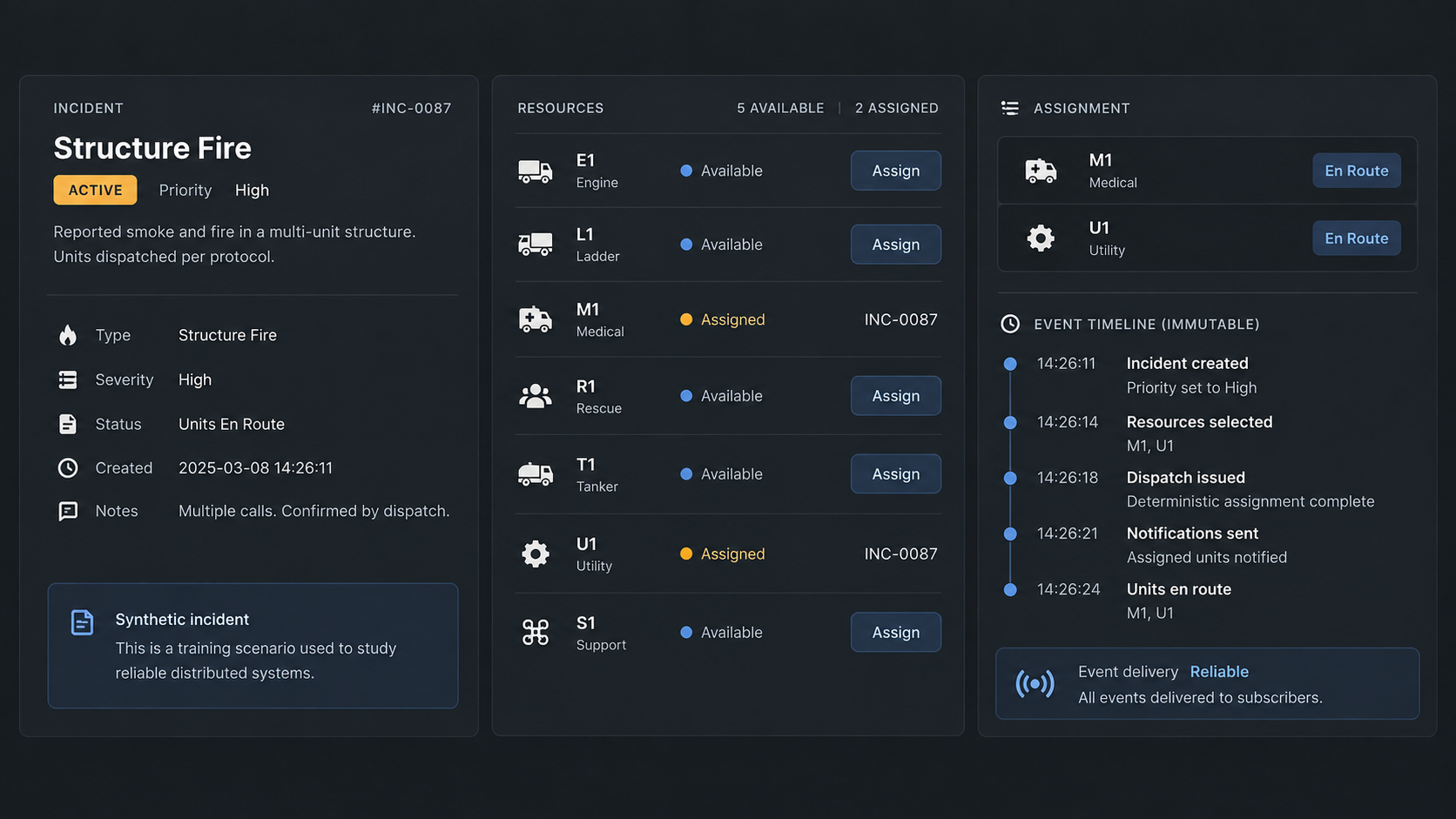Select the Dispatch issued timeline marker
This screenshot has height=819, width=1456.
(1010, 478)
